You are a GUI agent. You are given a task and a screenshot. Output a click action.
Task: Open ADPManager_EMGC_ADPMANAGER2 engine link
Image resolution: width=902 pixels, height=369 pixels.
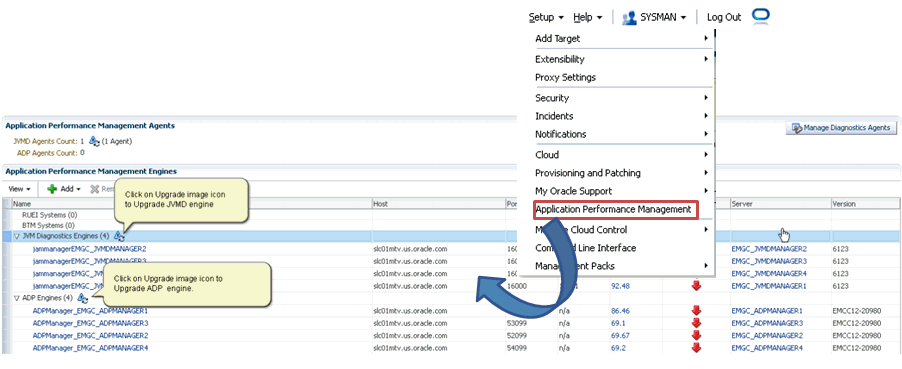pos(90,335)
